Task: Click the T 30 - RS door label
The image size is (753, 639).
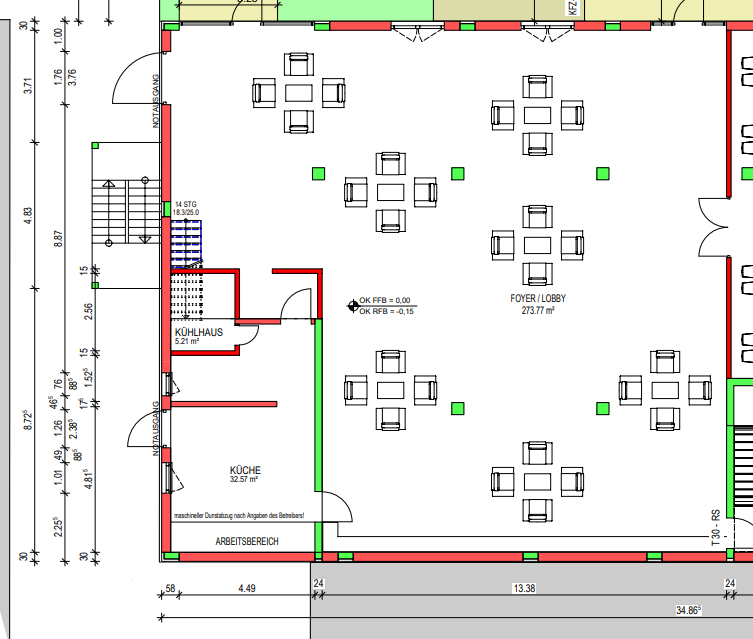Action: [x=716, y=528]
